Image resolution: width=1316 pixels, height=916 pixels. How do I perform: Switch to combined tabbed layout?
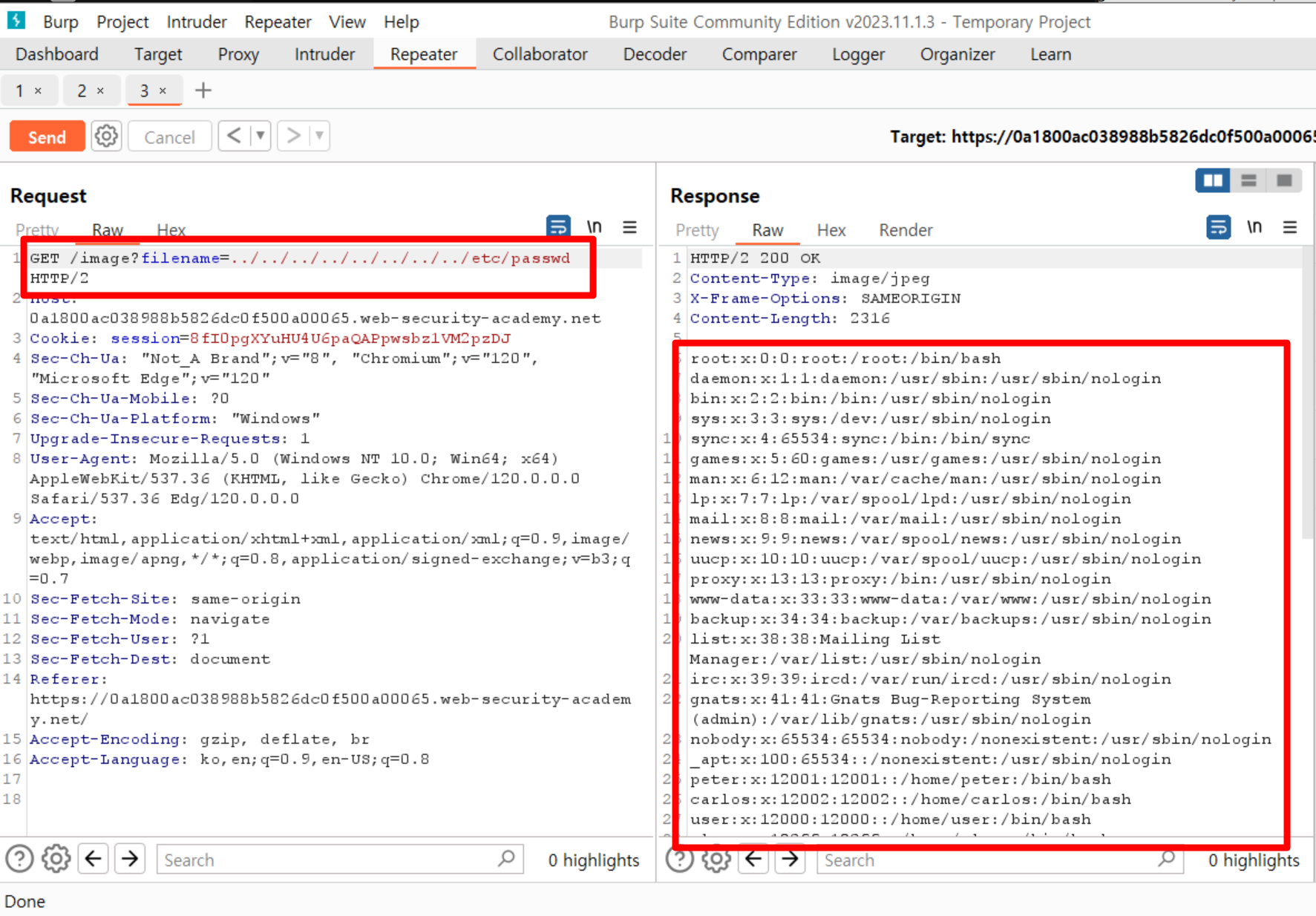point(1284,180)
